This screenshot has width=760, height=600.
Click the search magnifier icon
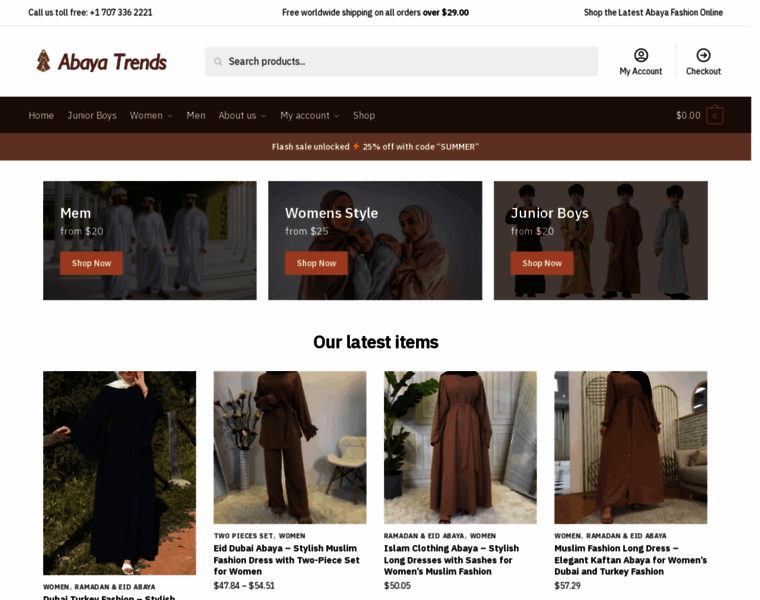point(218,62)
